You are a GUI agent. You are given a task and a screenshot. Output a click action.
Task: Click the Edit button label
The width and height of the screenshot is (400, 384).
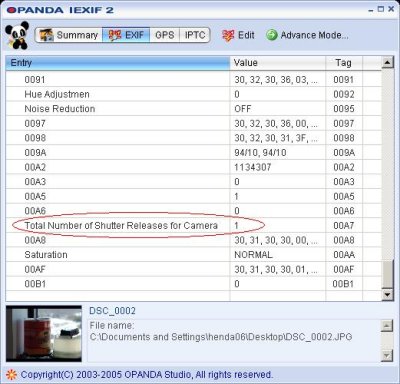point(246,35)
